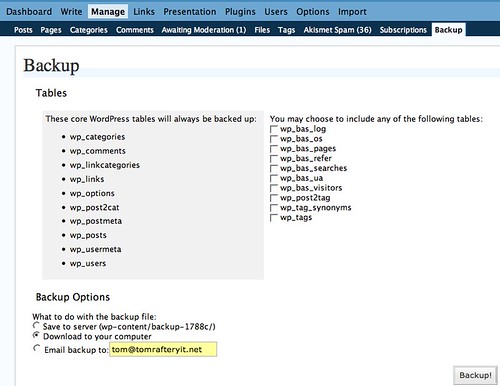The image size is (500, 386).
Task: Open the Links menu
Action: tap(144, 12)
